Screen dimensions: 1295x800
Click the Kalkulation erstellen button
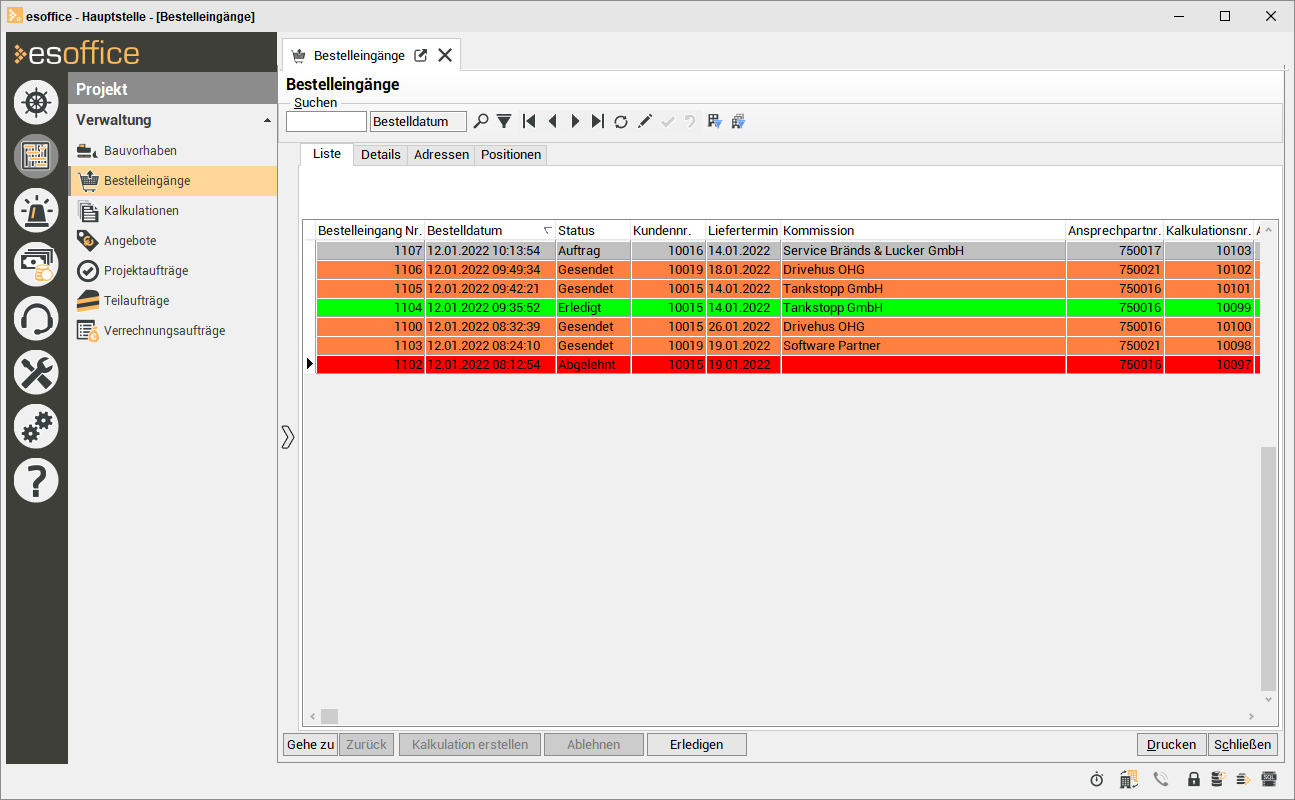coord(470,745)
